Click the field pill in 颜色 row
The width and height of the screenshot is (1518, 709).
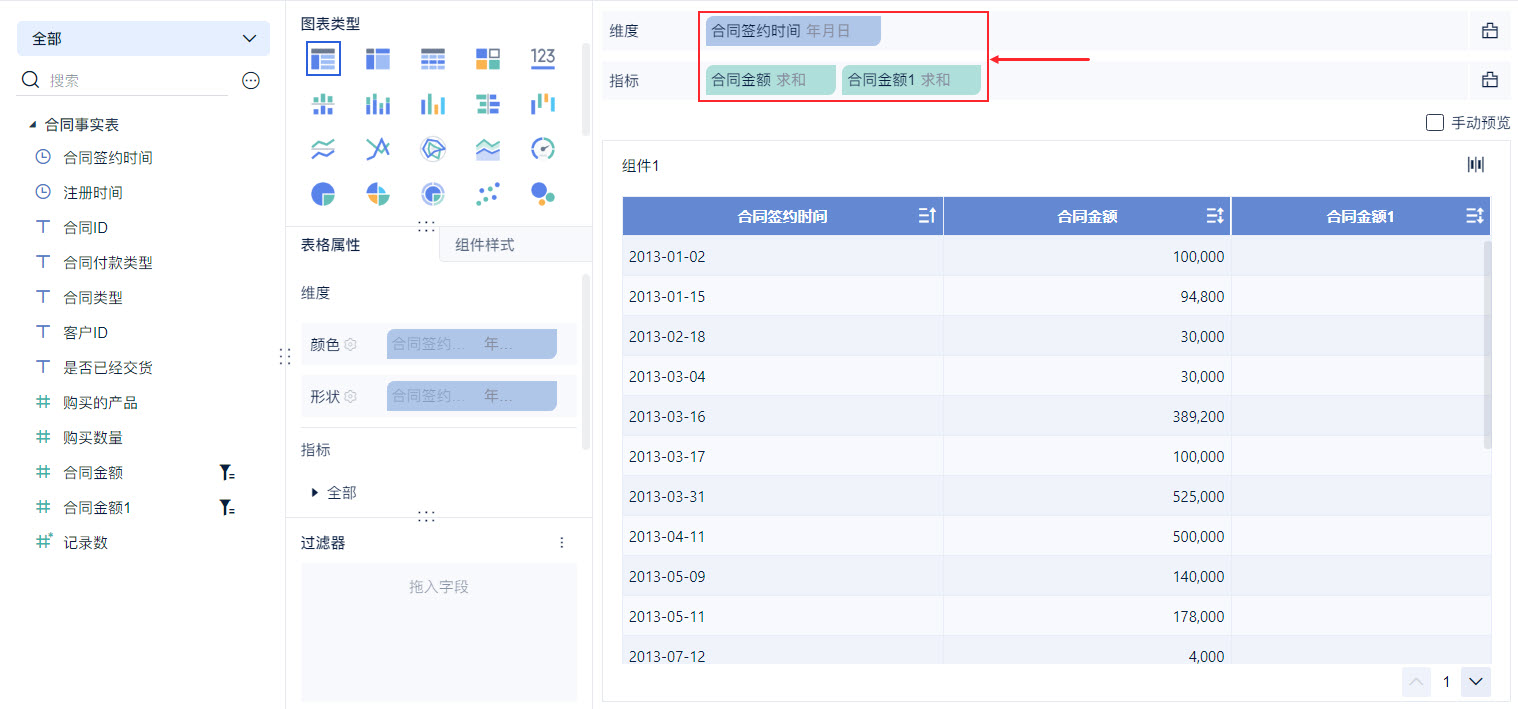click(x=472, y=344)
